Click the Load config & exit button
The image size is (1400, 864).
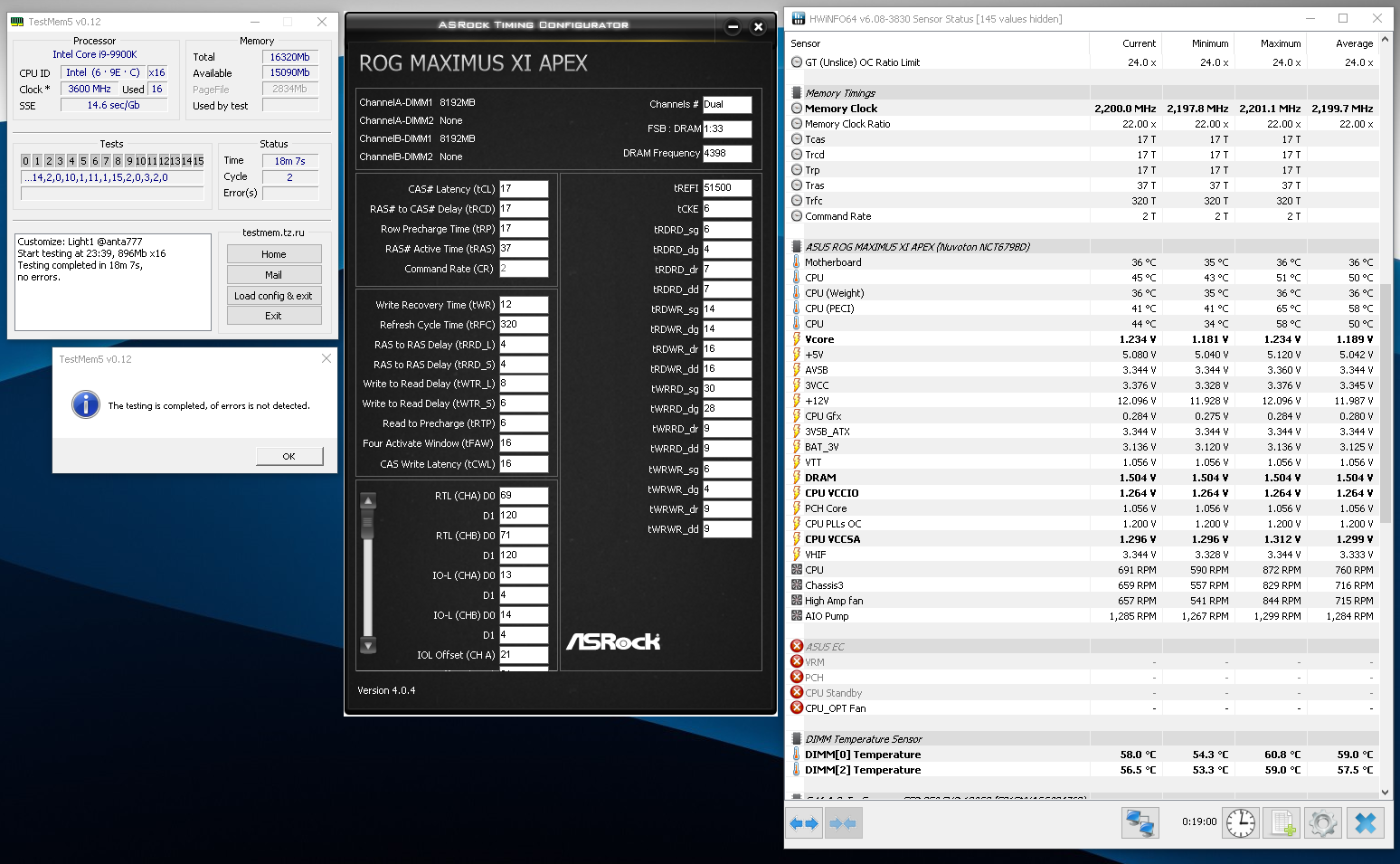pyautogui.click(x=274, y=296)
